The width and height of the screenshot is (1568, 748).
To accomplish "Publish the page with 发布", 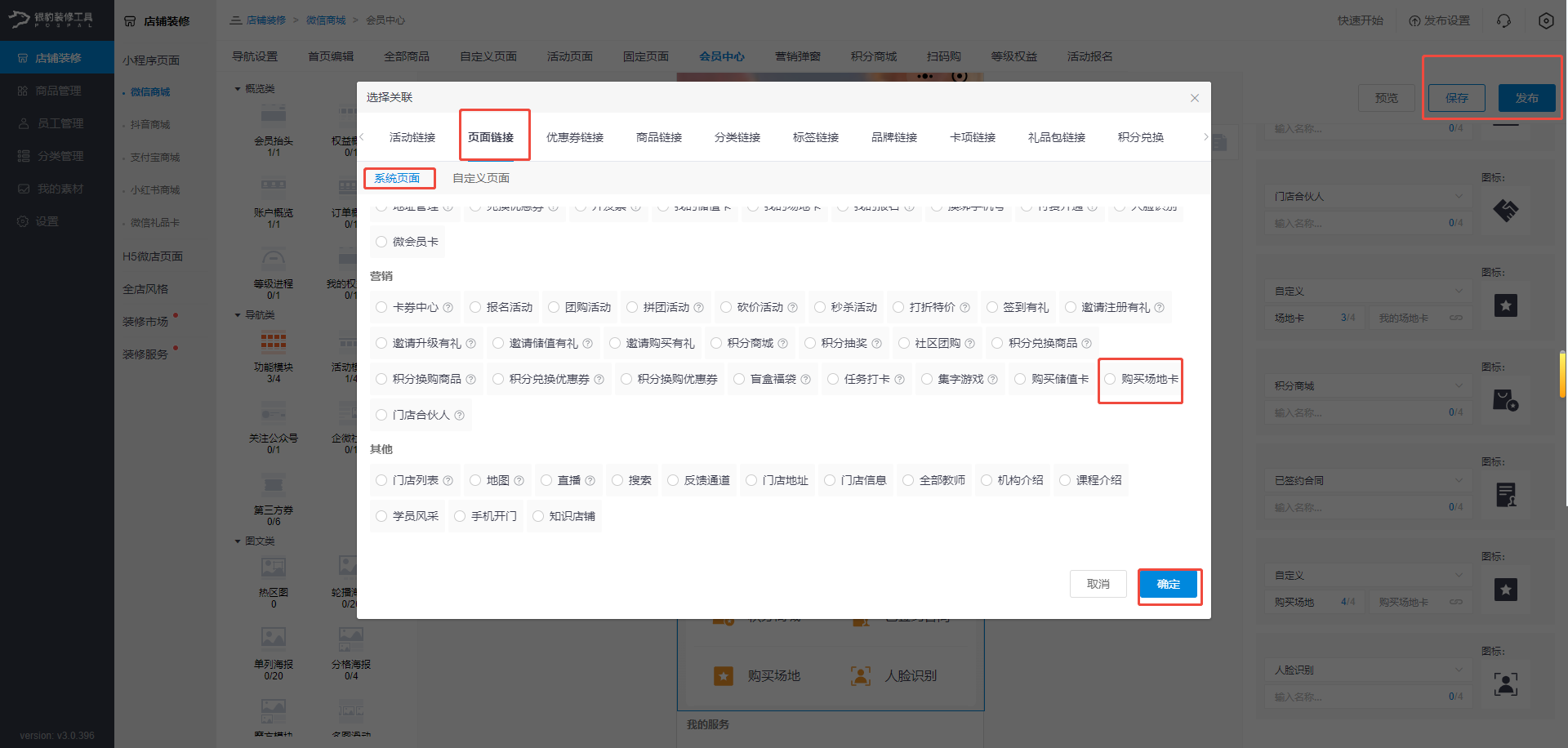I will pyautogui.click(x=1526, y=97).
